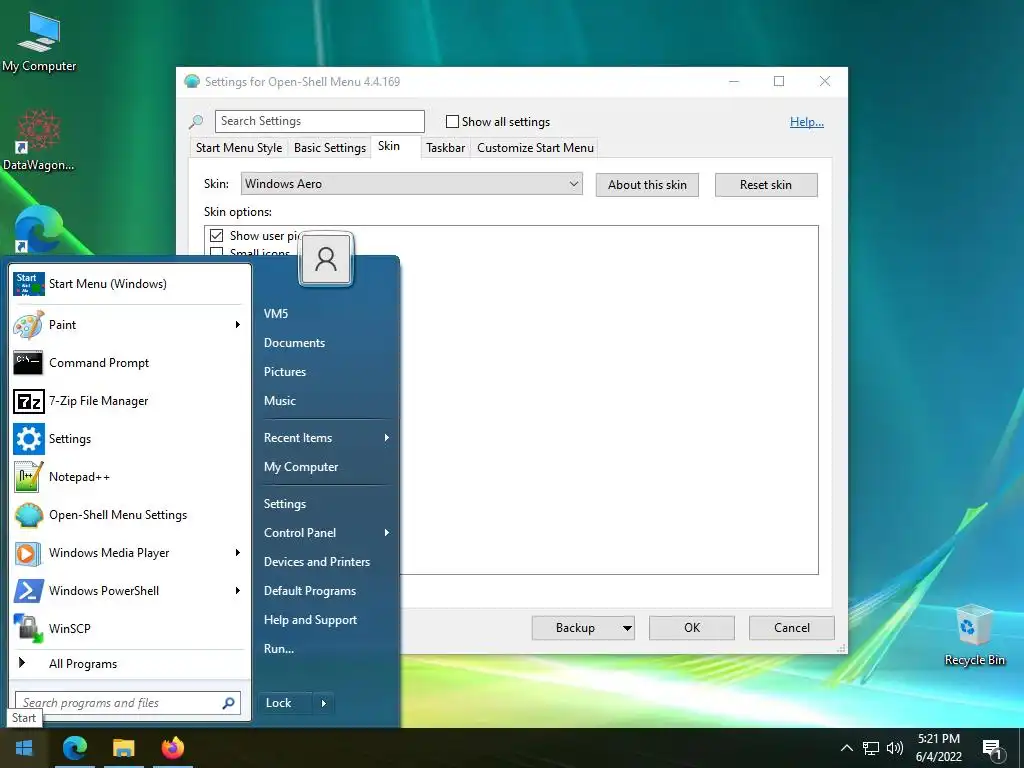Click the user picture icon

[326, 259]
